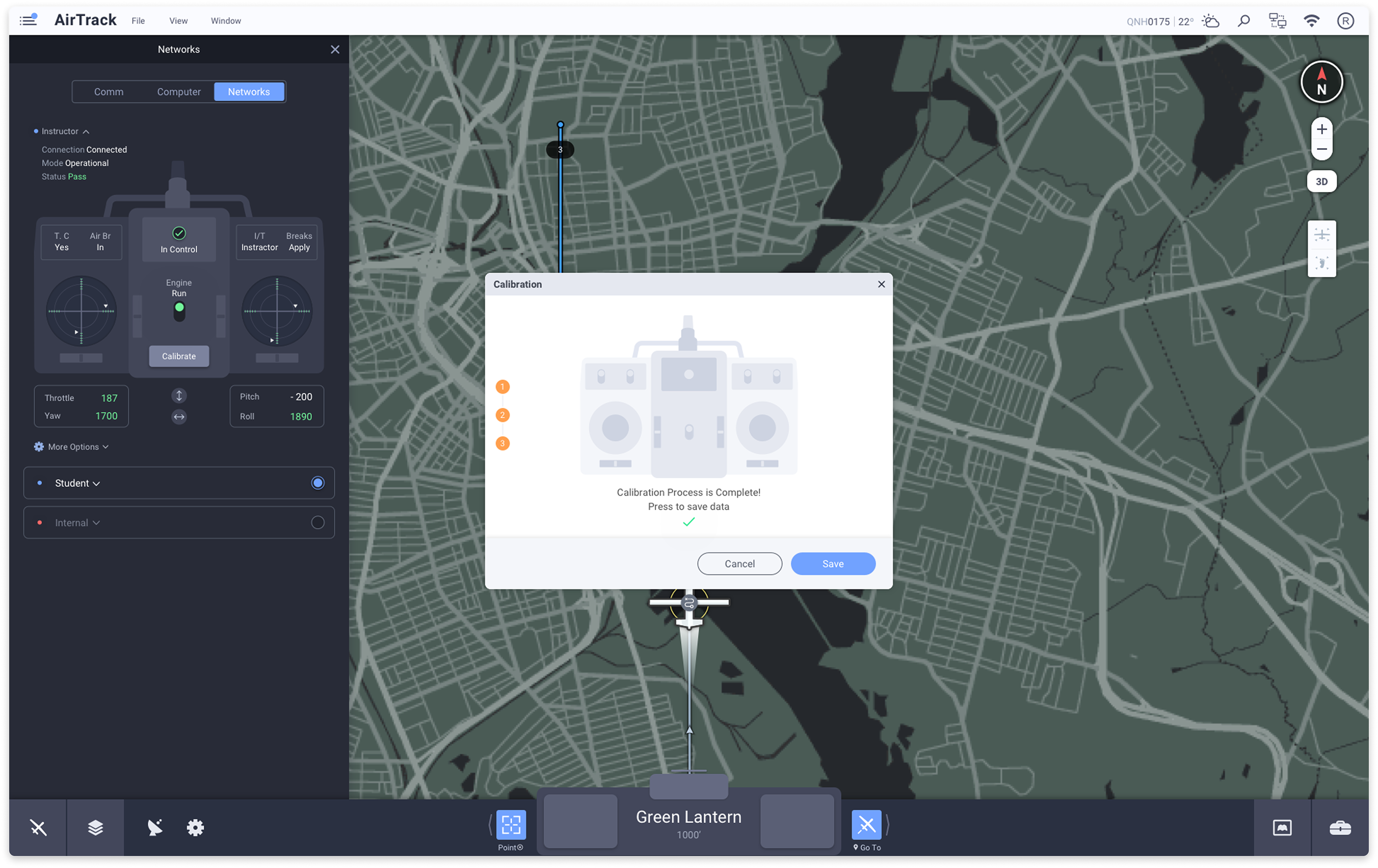
Task: Click the satellite dish icon
Action: click(x=155, y=827)
